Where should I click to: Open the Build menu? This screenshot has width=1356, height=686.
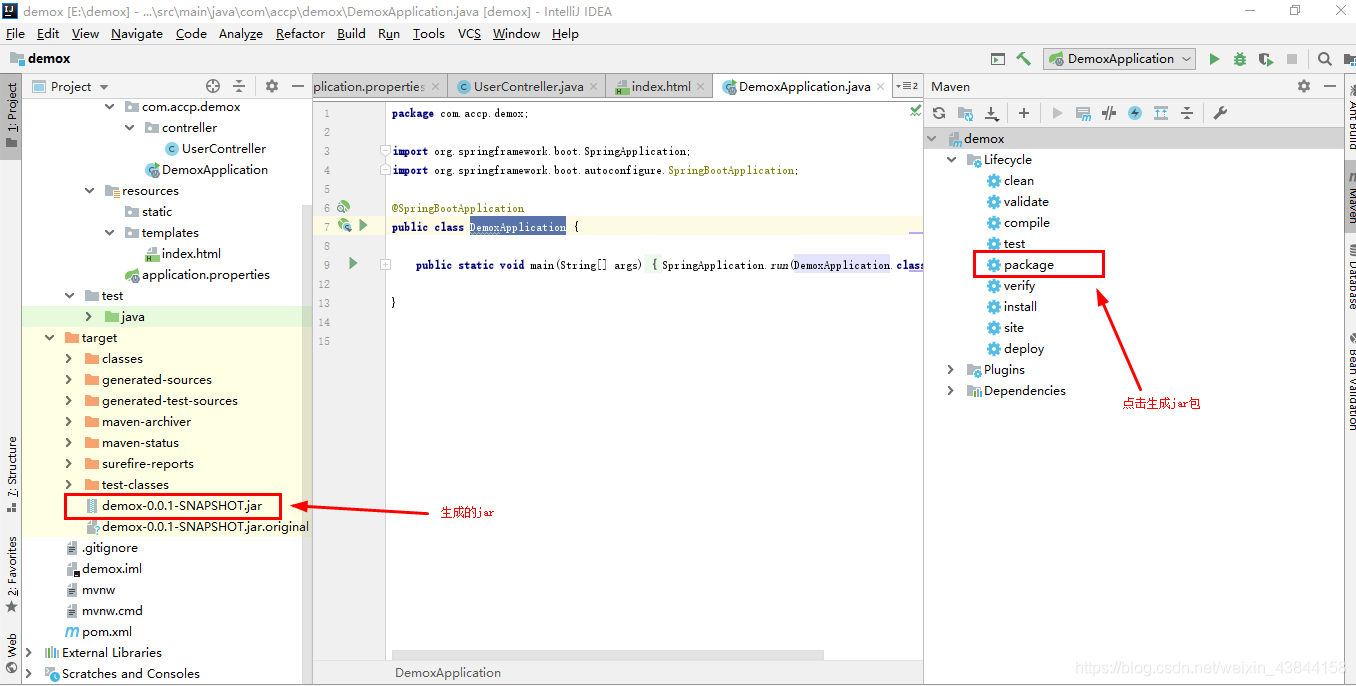(351, 34)
